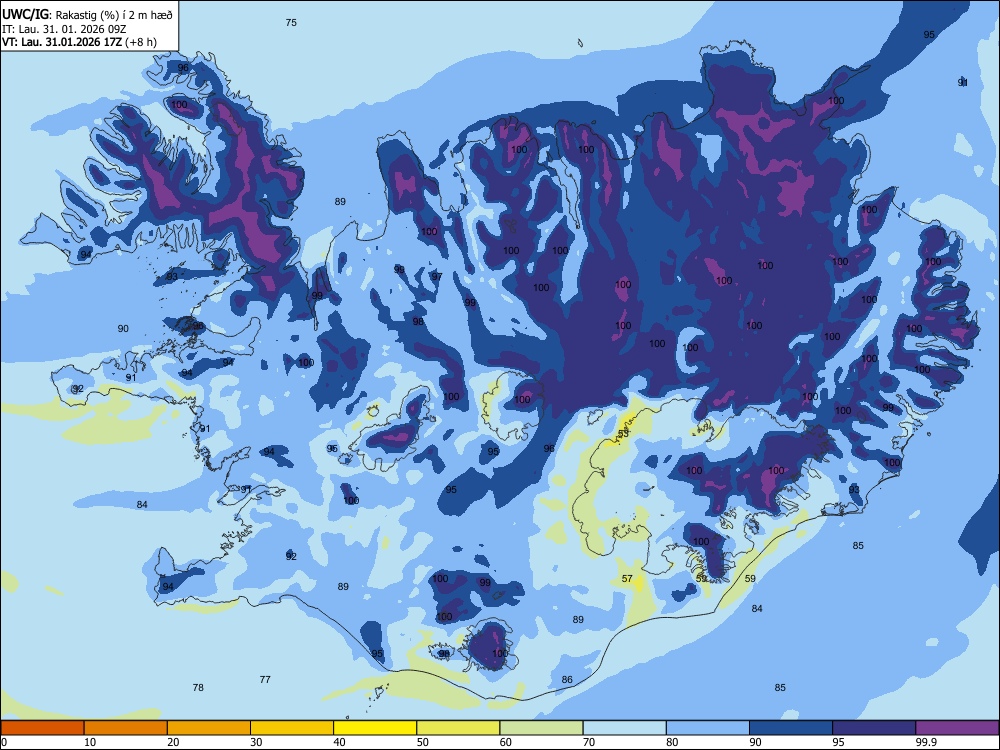Pick the offshore humidity value 78

click(198, 688)
